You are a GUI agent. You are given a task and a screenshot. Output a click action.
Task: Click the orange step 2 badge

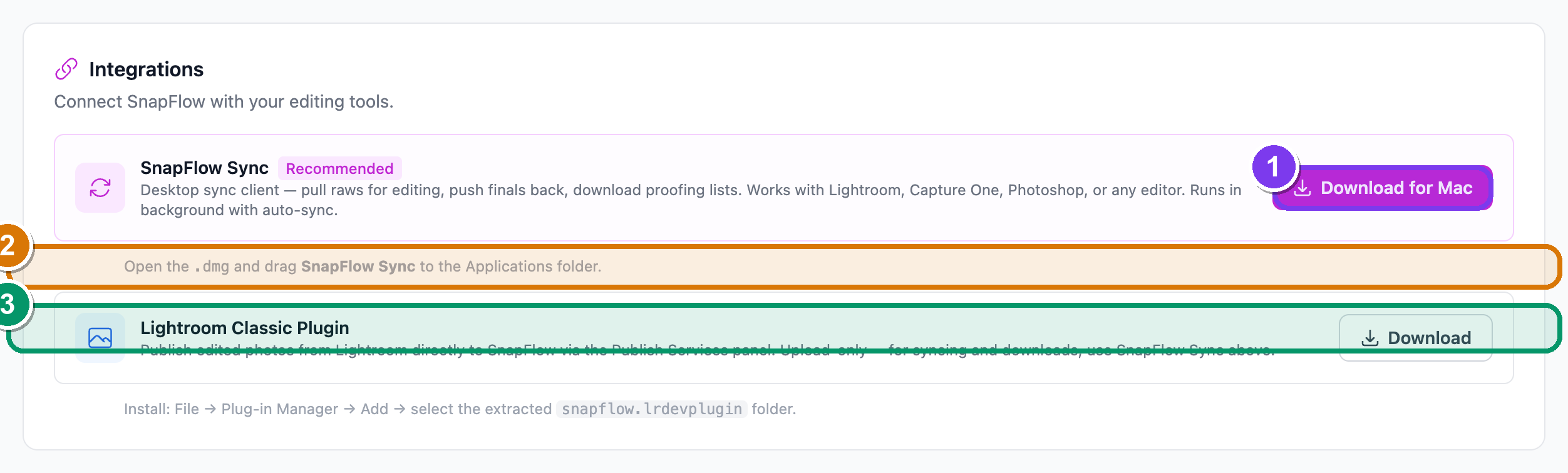click(8, 245)
